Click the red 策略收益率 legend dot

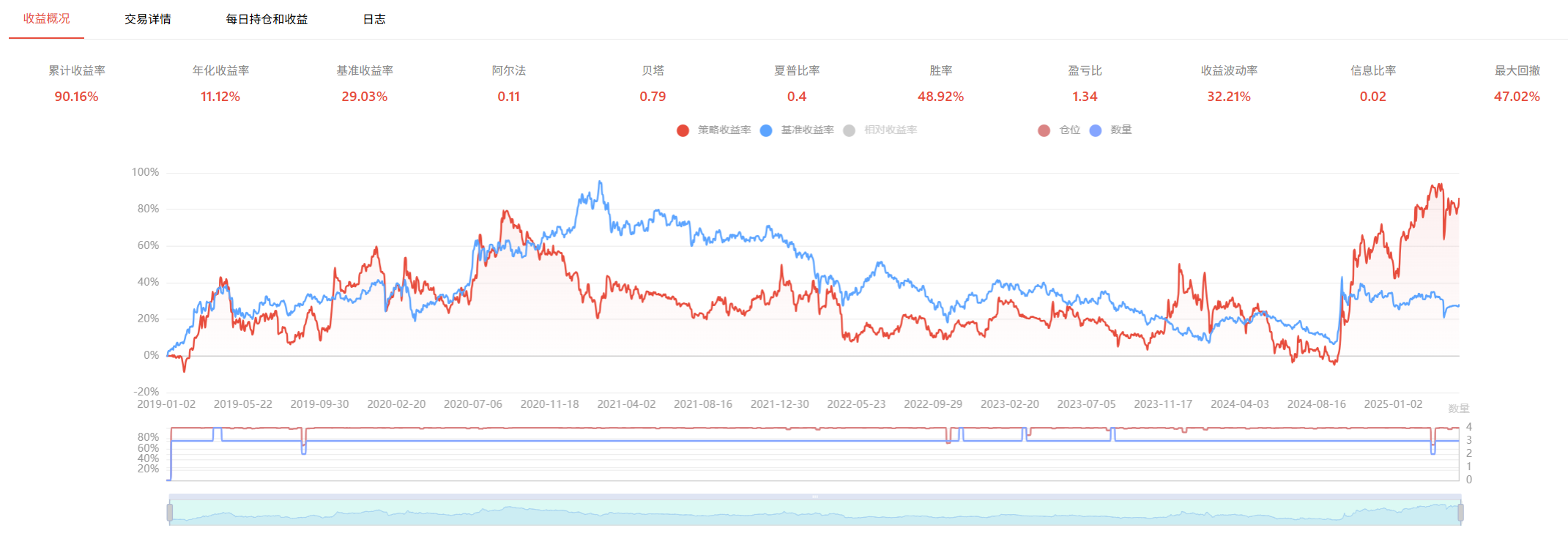683,130
